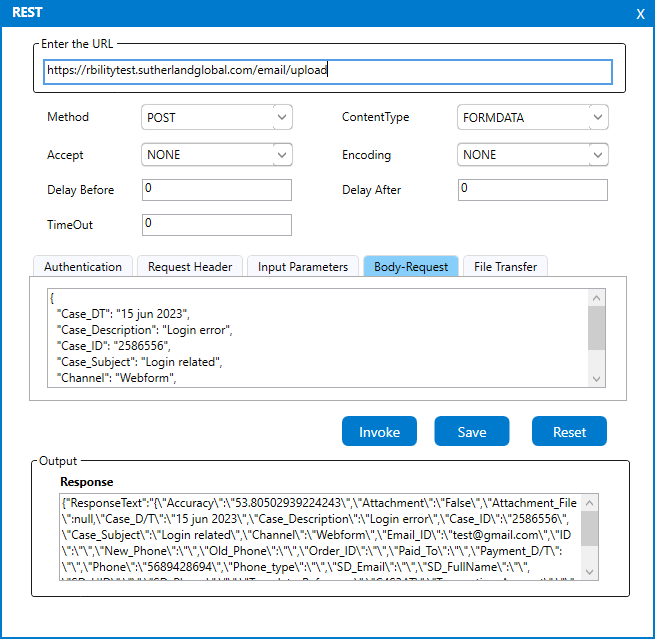Image resolution: width=655 pixels, height=639 pixels.
Task: Select the TimeOut input box
Action: 217,225
